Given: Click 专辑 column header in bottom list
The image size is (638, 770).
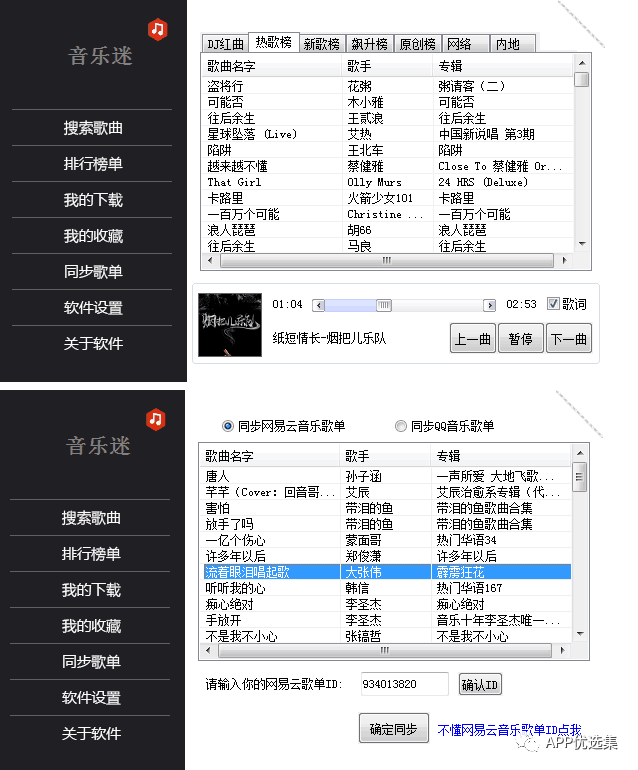Looking at the screenshot, I should [501, 456].
